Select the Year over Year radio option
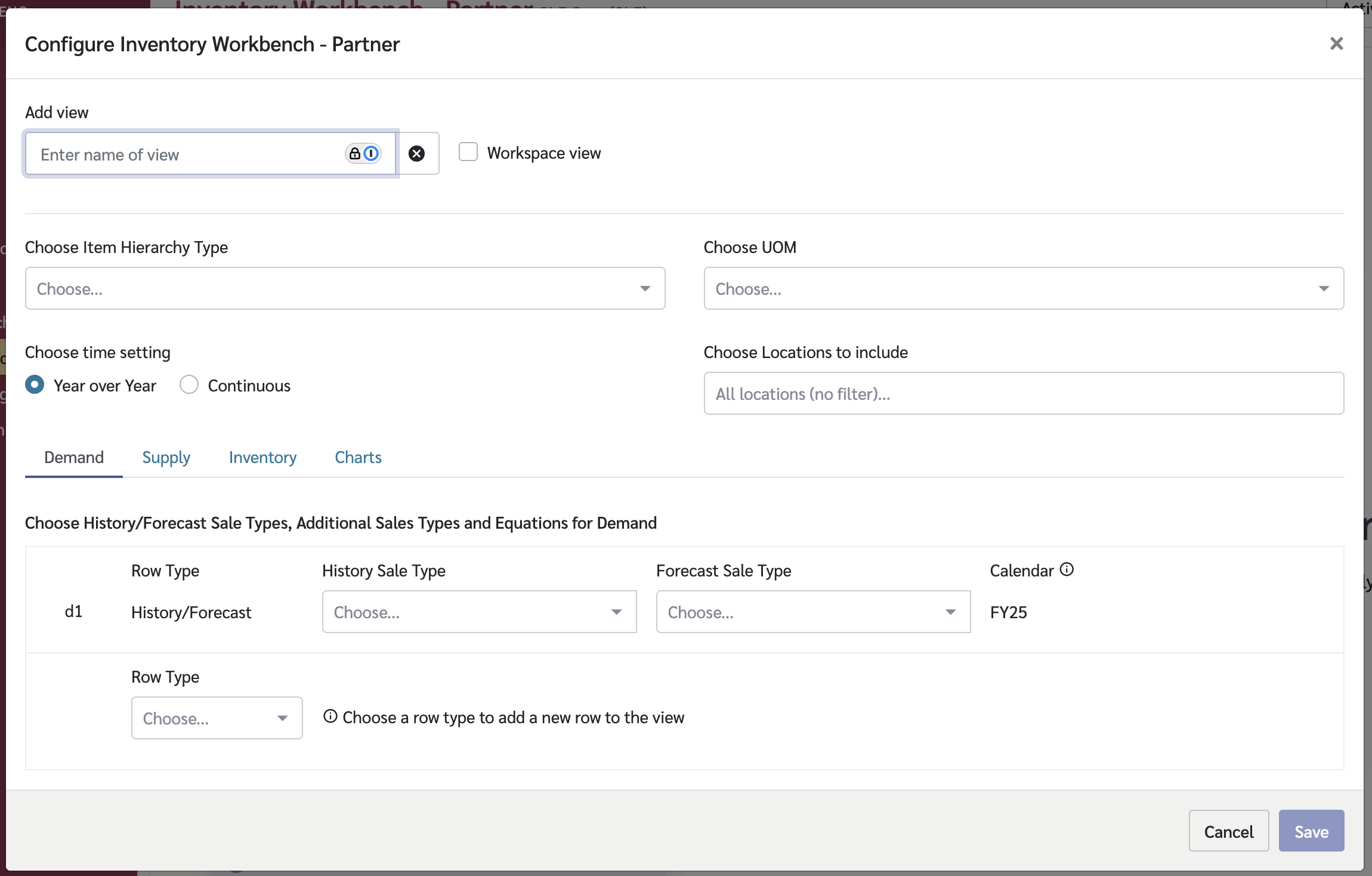Screen dimensions: 1372x876 click(x=35, y=385)
